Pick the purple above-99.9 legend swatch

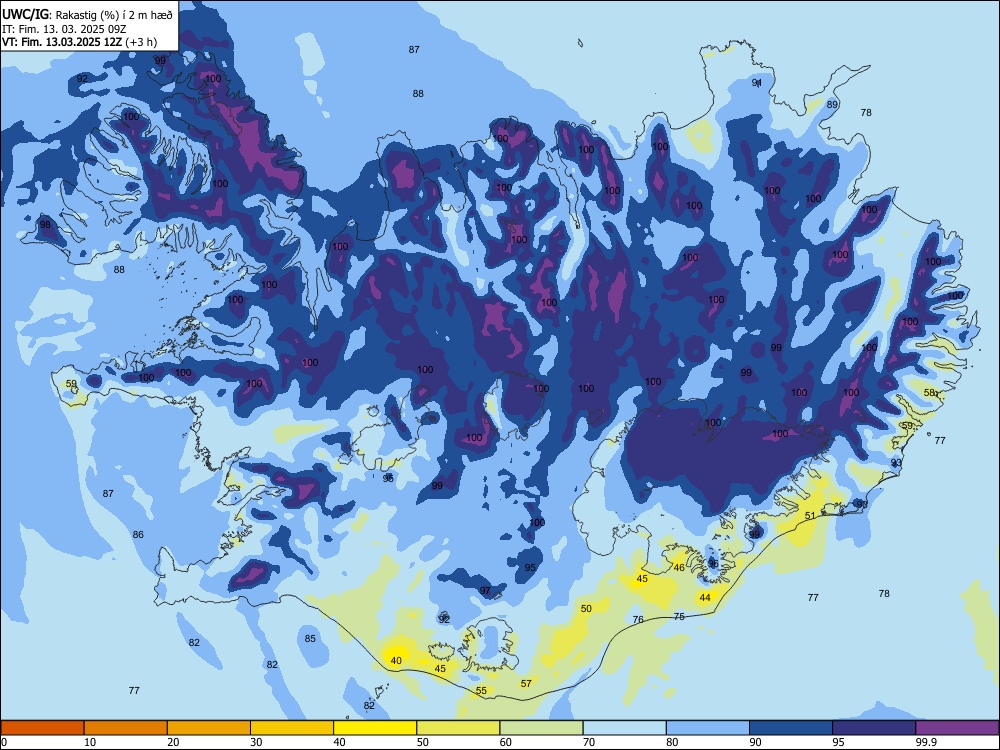[957, 728]
